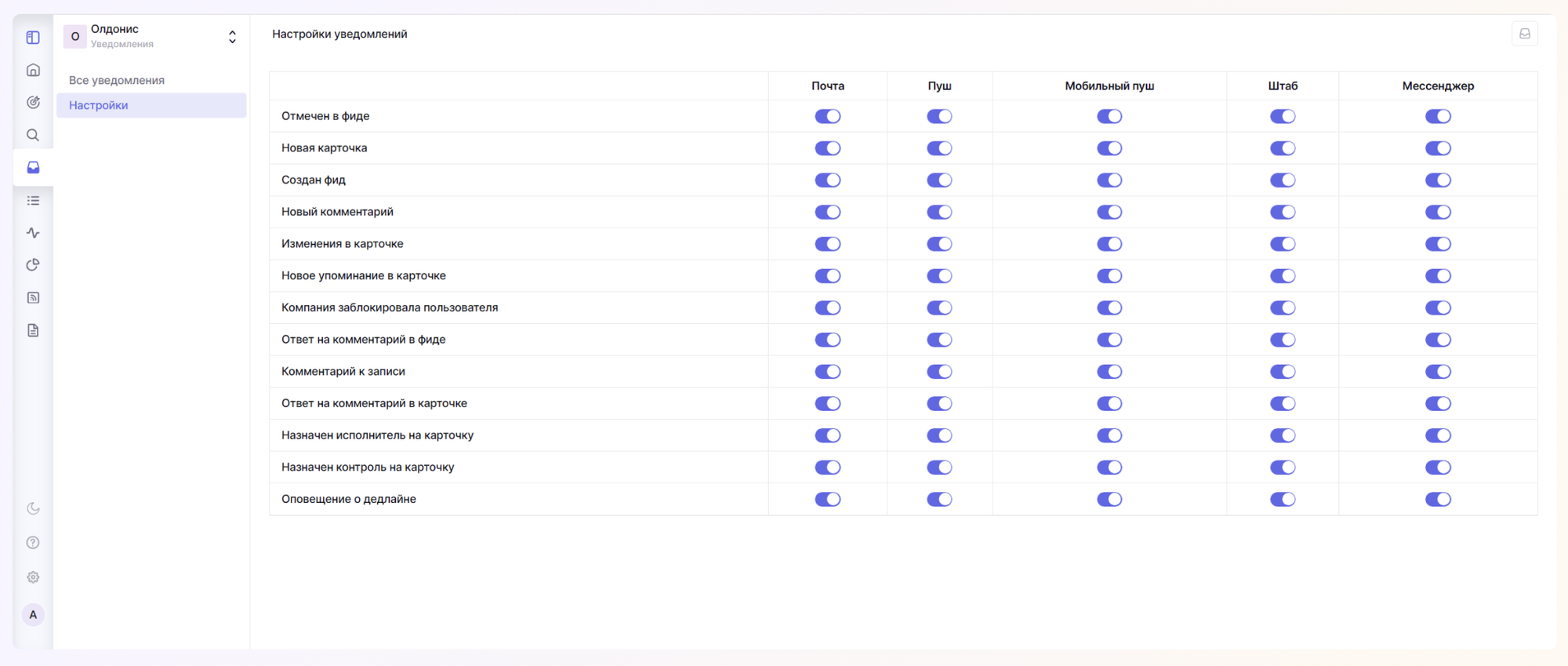Open the home icon in sidebar
1568x666 pixels.
33,70
